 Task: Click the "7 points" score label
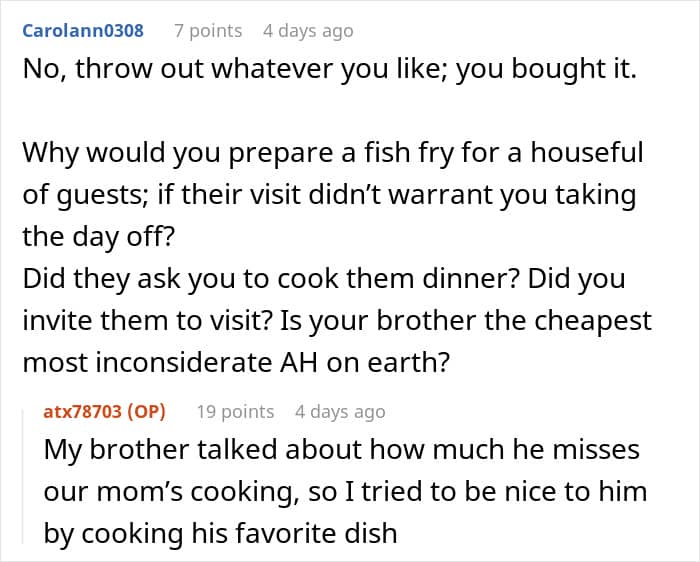coord(208,31)
